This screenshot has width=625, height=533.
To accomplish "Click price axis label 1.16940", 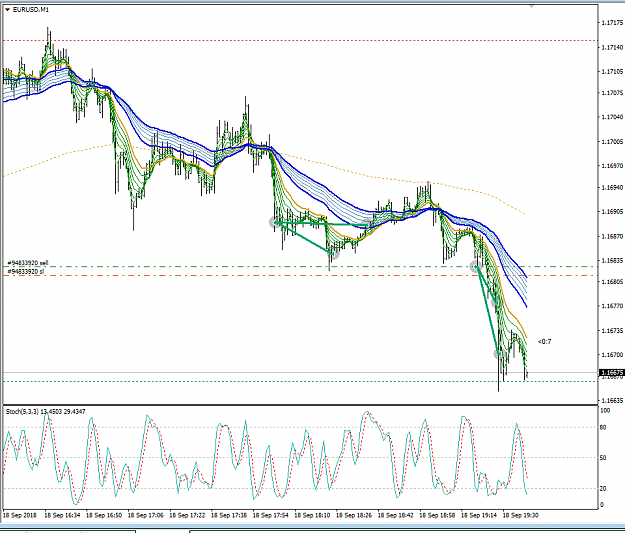I will [612, 187].
